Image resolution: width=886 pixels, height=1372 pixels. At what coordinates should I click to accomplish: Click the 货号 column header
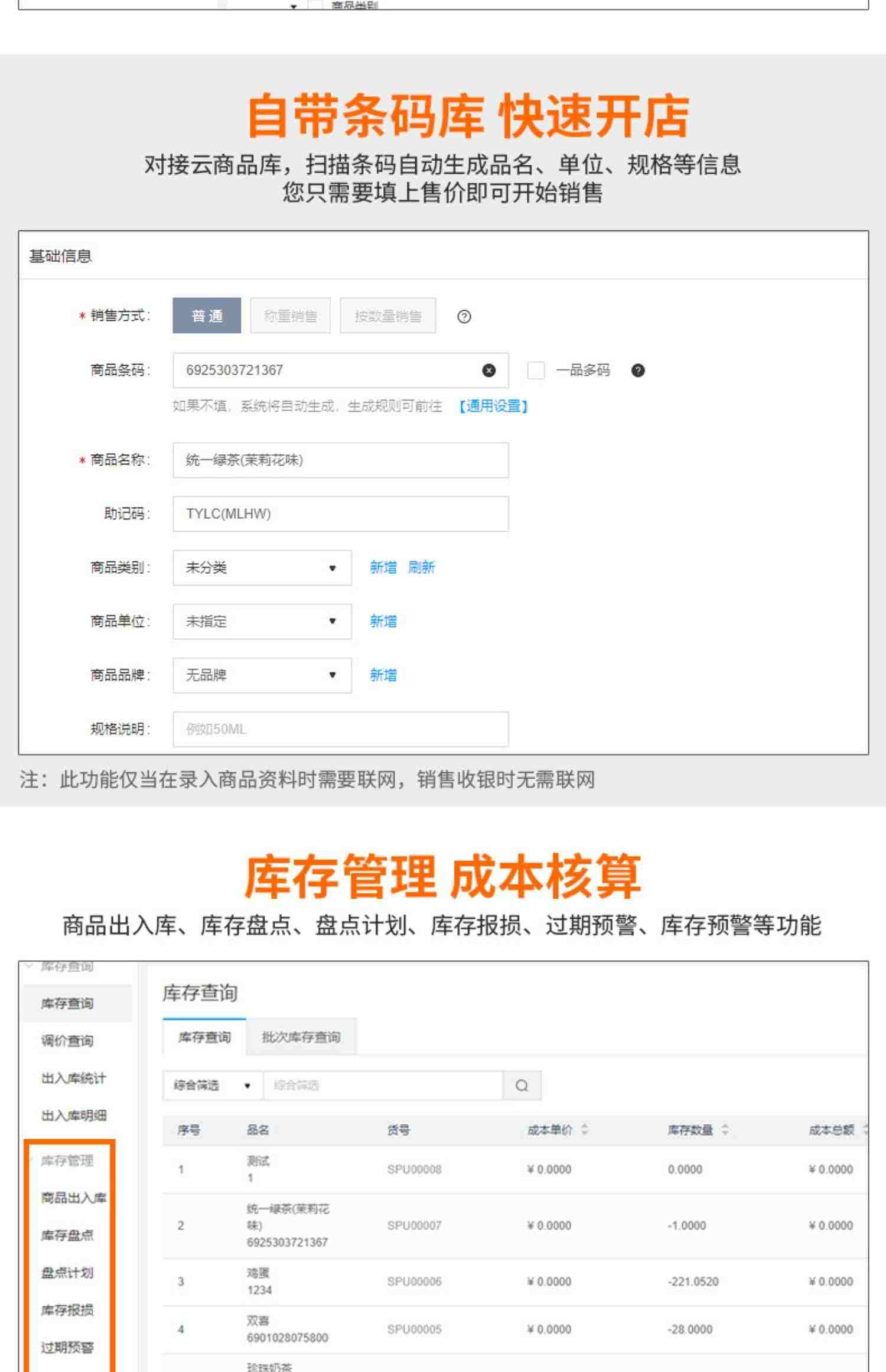pos(398,1130)
